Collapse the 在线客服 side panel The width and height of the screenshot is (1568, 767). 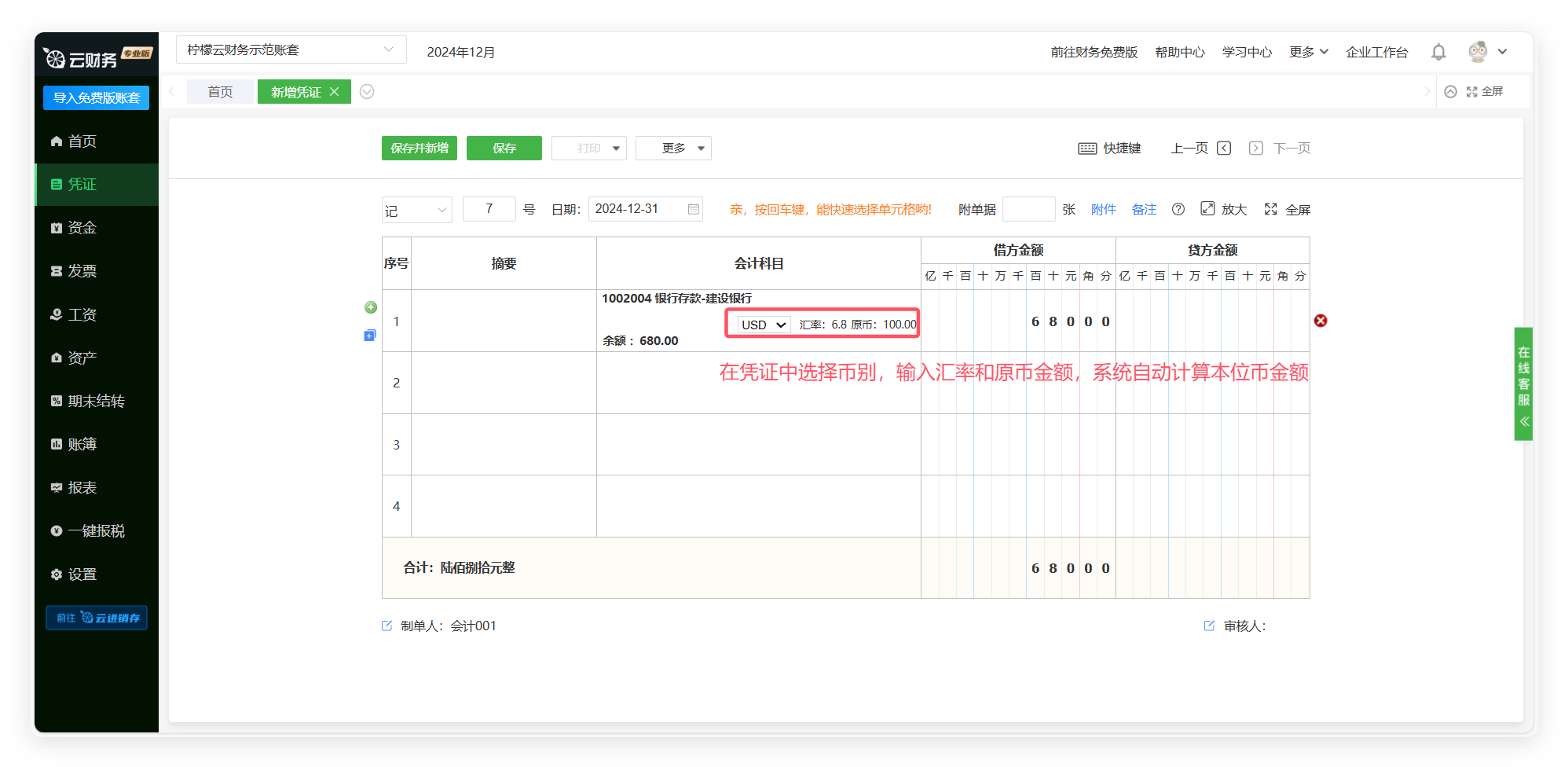click(x=1524, y=422)
